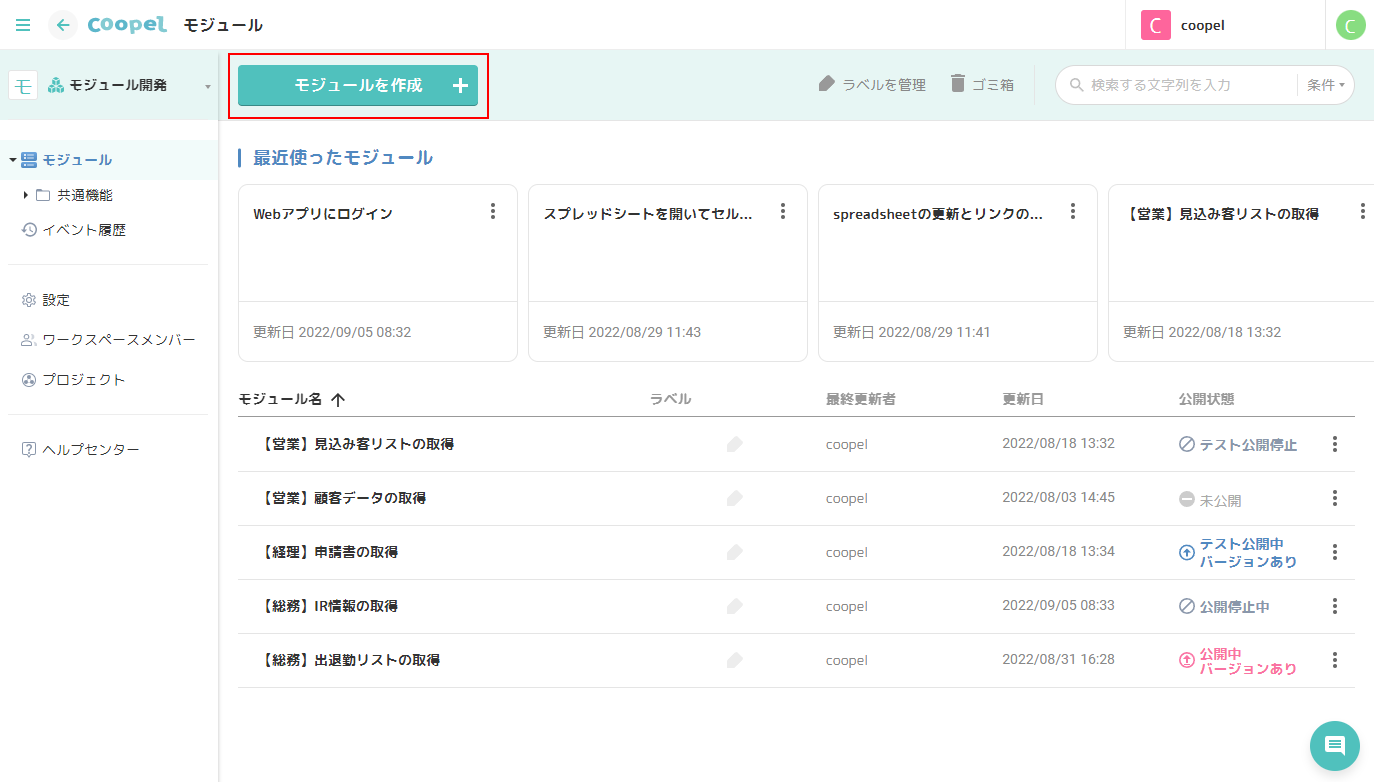Viewport: 1374px width, 782px height.
Task: Click 更新日 column header
Action: (1023, 399)
